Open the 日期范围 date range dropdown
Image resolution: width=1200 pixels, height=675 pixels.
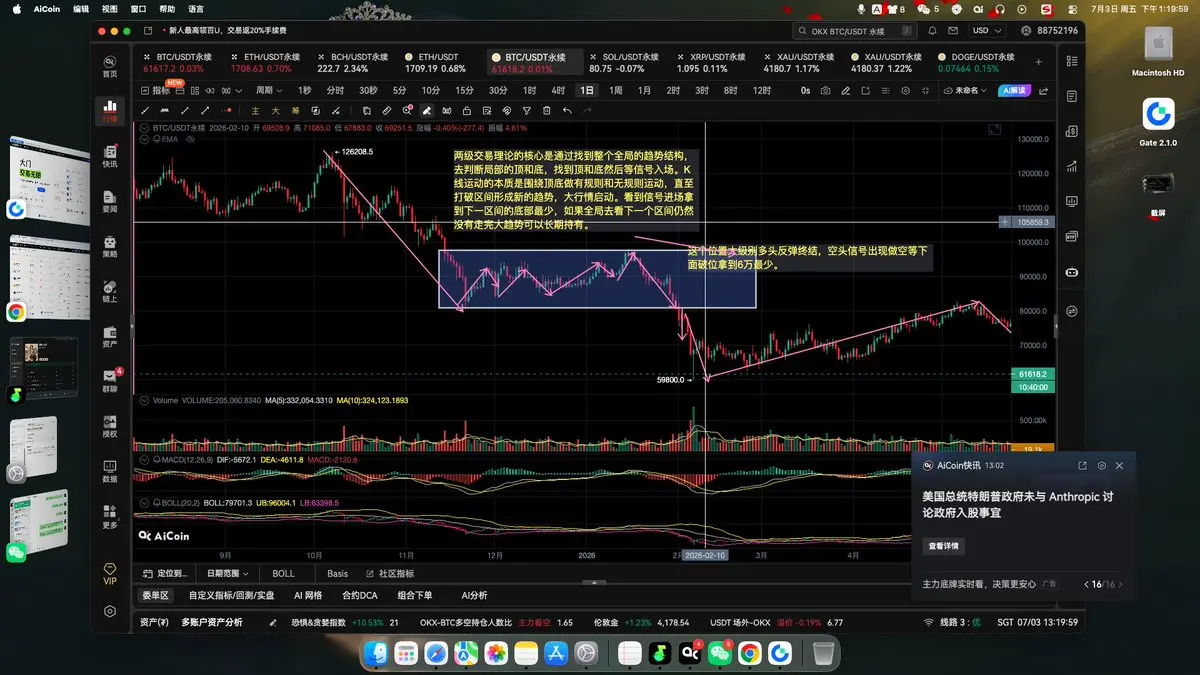point(227,574)
